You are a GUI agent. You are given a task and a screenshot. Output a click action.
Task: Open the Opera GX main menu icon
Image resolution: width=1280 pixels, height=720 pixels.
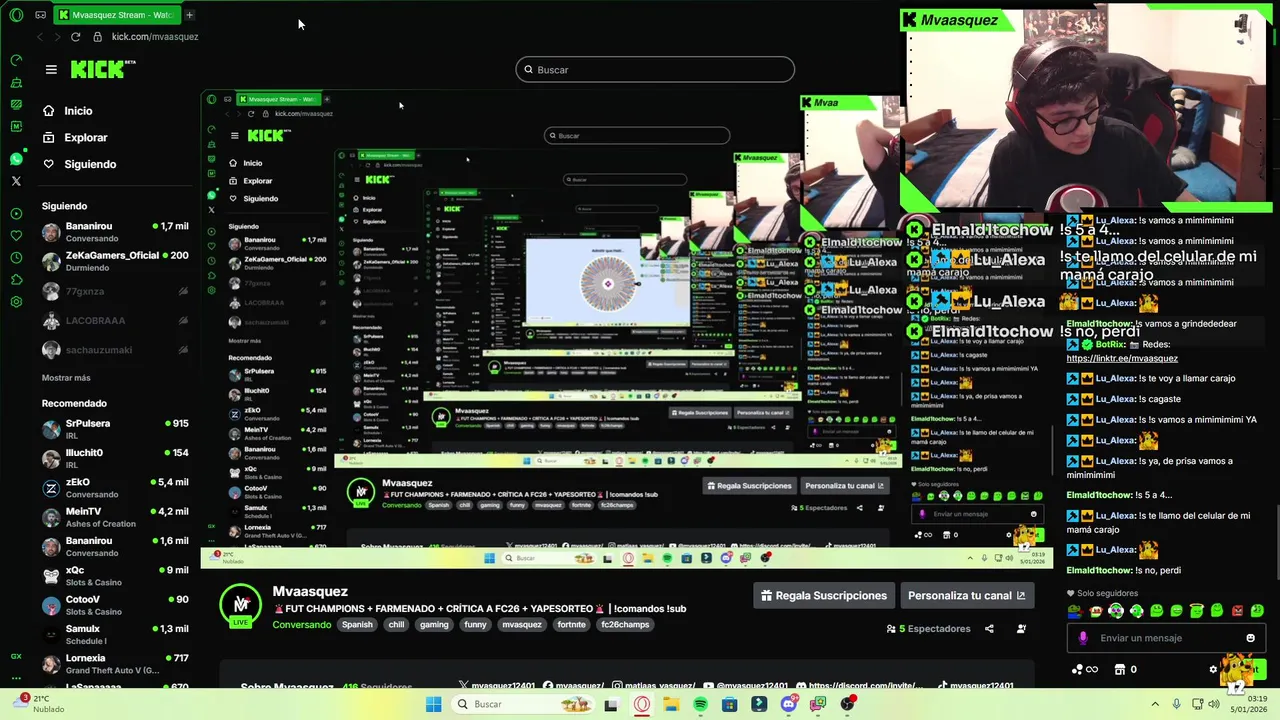(x=16, y=15)
